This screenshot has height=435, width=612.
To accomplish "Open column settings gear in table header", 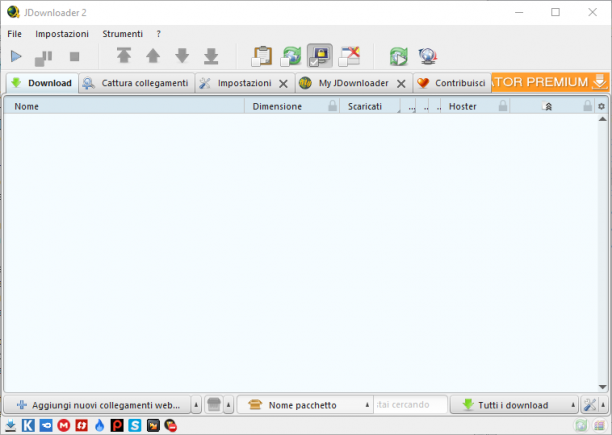I will [x=601, y=106].
